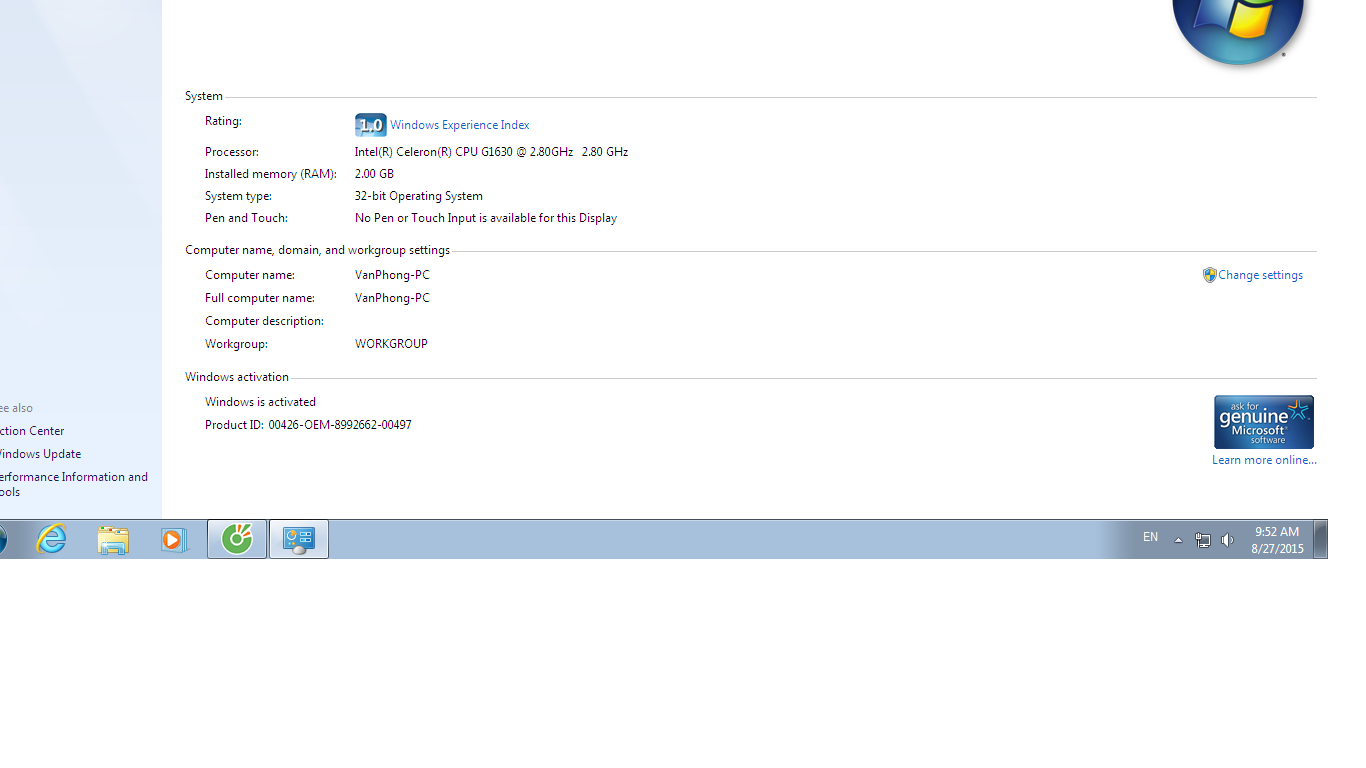Click the Show desktop button on taskbar edge
Viewport: 1366px width, 768px height.
(x=1320, y=540)
